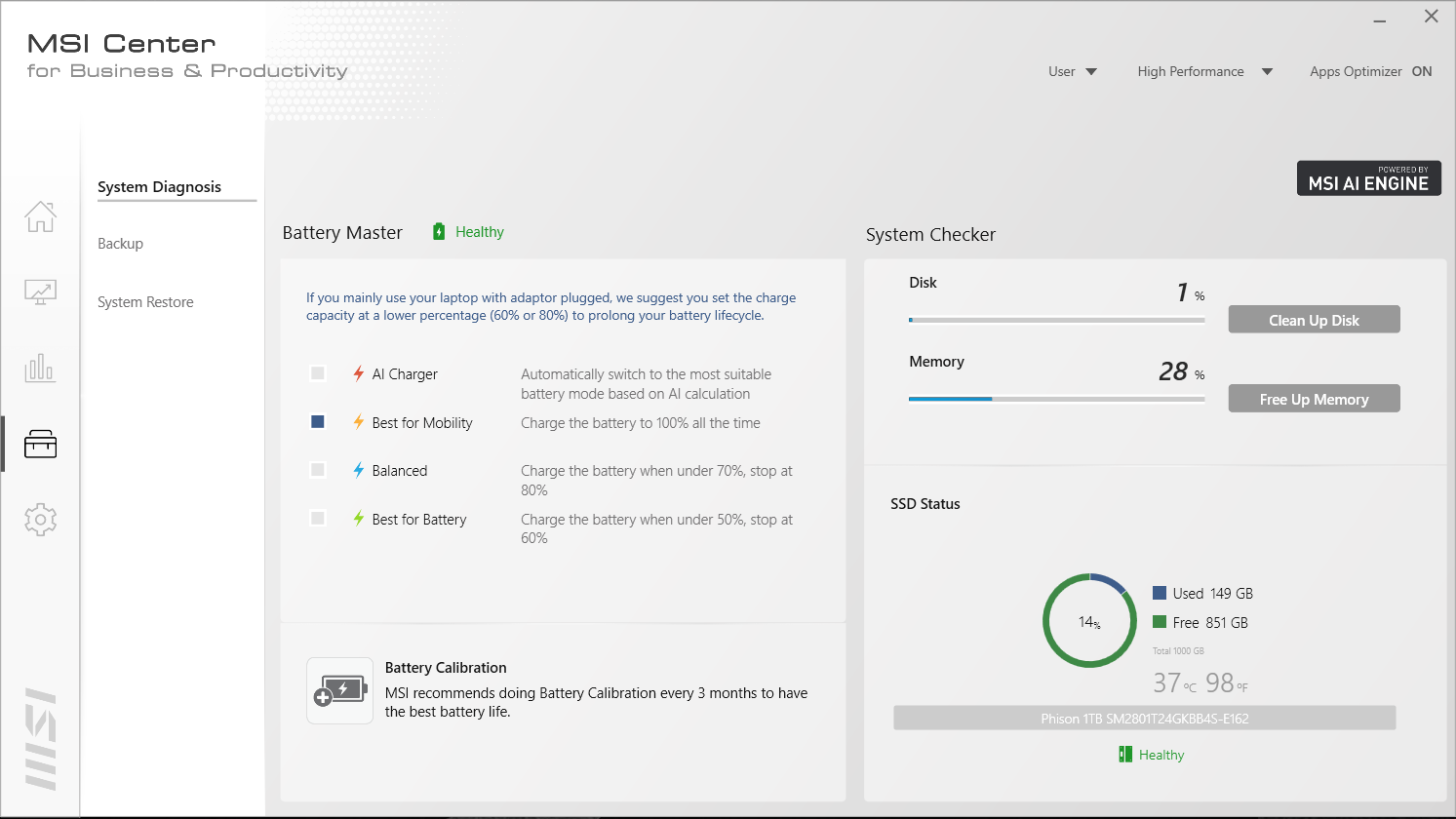This screenshot has width=1456, height=819.
Task: Switch to the Backup tab
Action: point(120,244)
